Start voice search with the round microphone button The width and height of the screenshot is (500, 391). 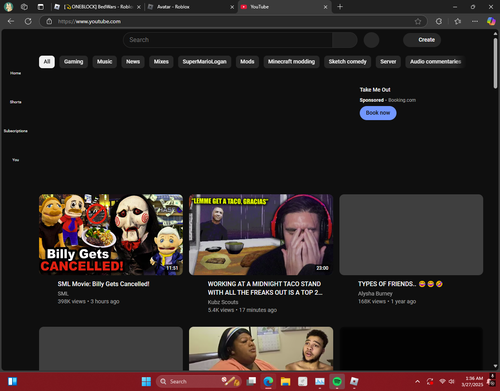[x=371, y=40]
